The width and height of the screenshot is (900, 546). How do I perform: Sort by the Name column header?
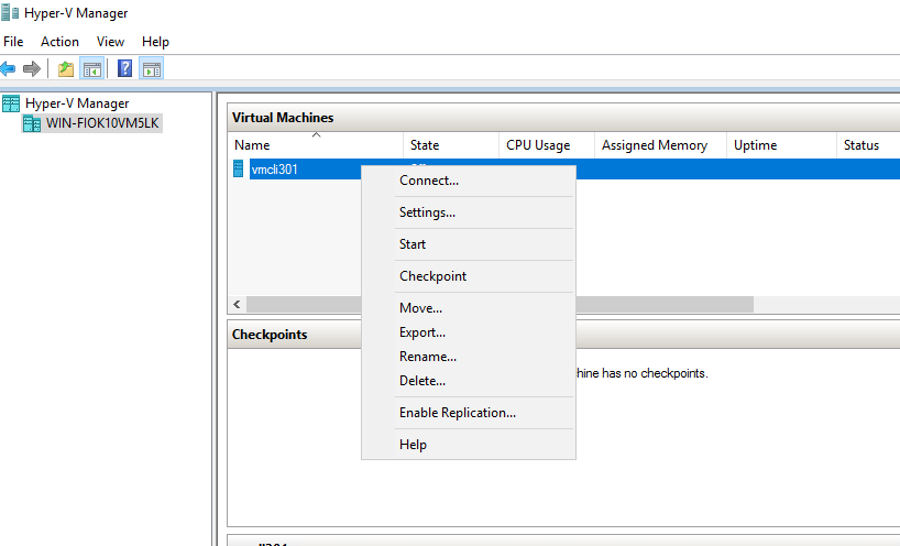(x=316, y=145)
